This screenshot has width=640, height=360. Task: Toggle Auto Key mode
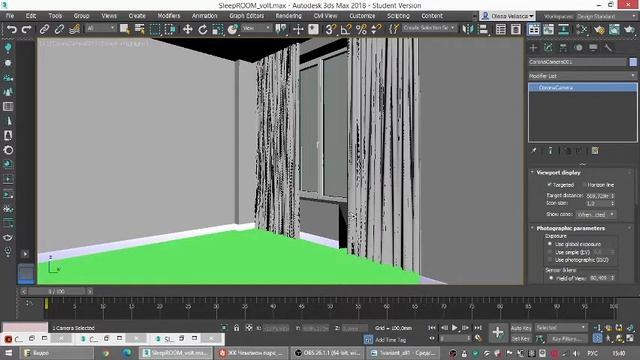coord(521,328)
